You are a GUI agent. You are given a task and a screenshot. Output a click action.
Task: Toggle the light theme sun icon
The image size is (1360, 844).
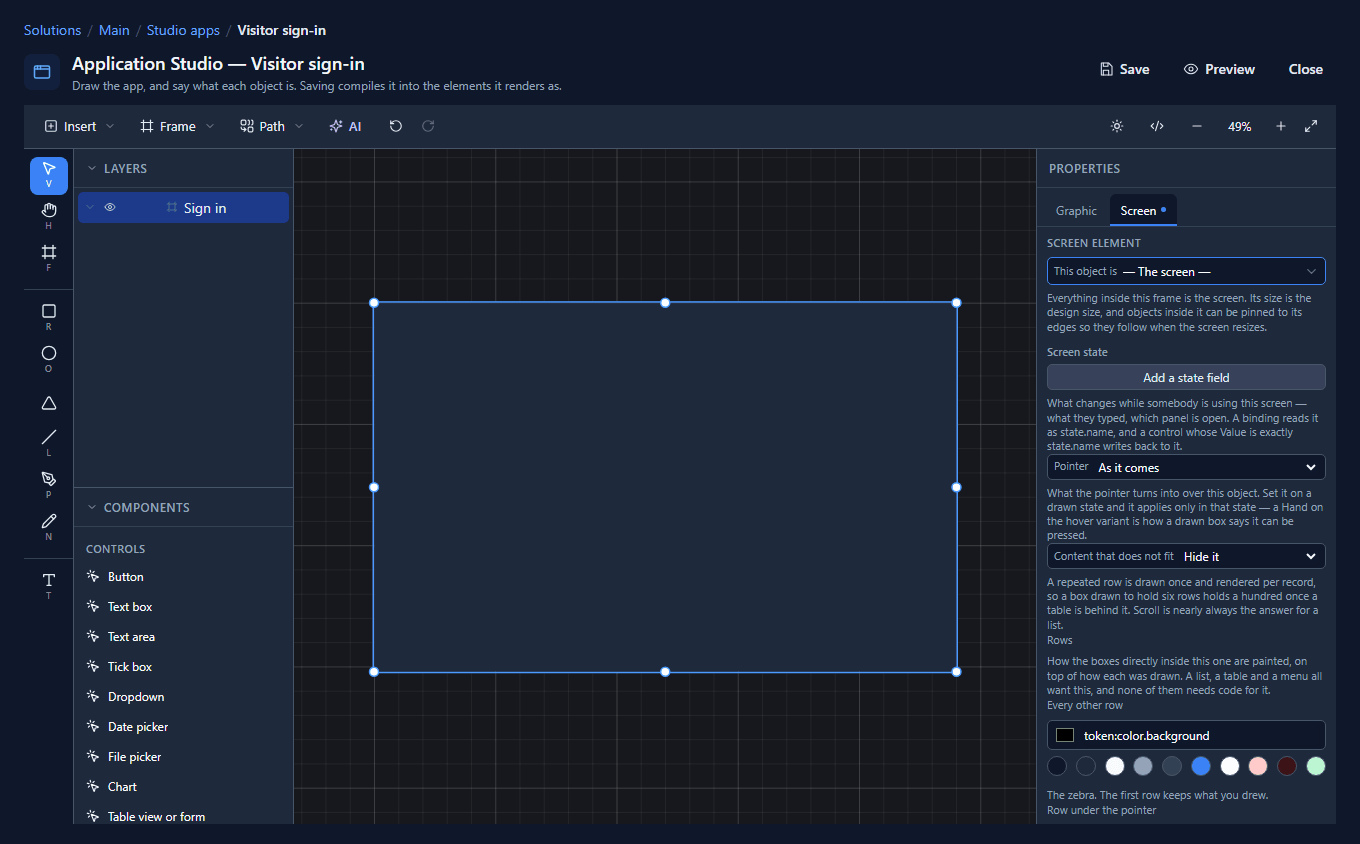click(1117, 126)
